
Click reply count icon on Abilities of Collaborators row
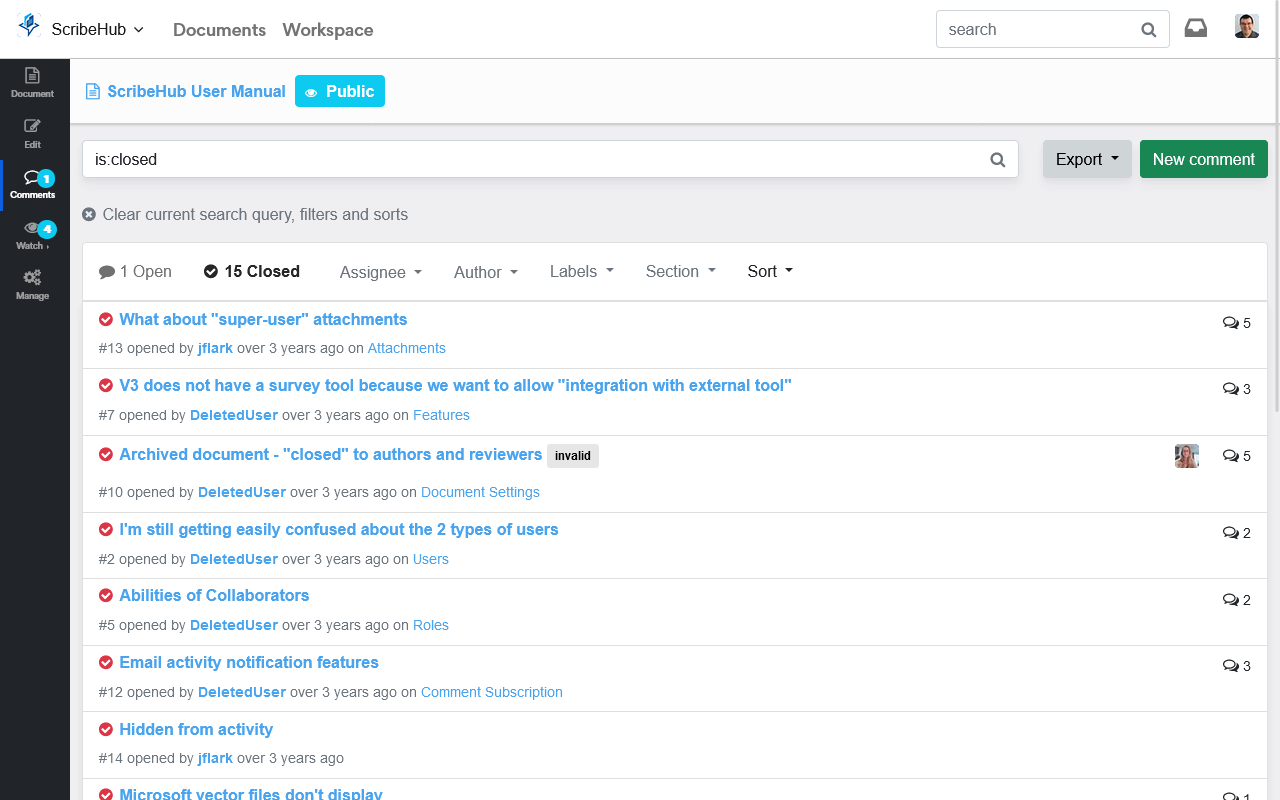(1230, 600)
